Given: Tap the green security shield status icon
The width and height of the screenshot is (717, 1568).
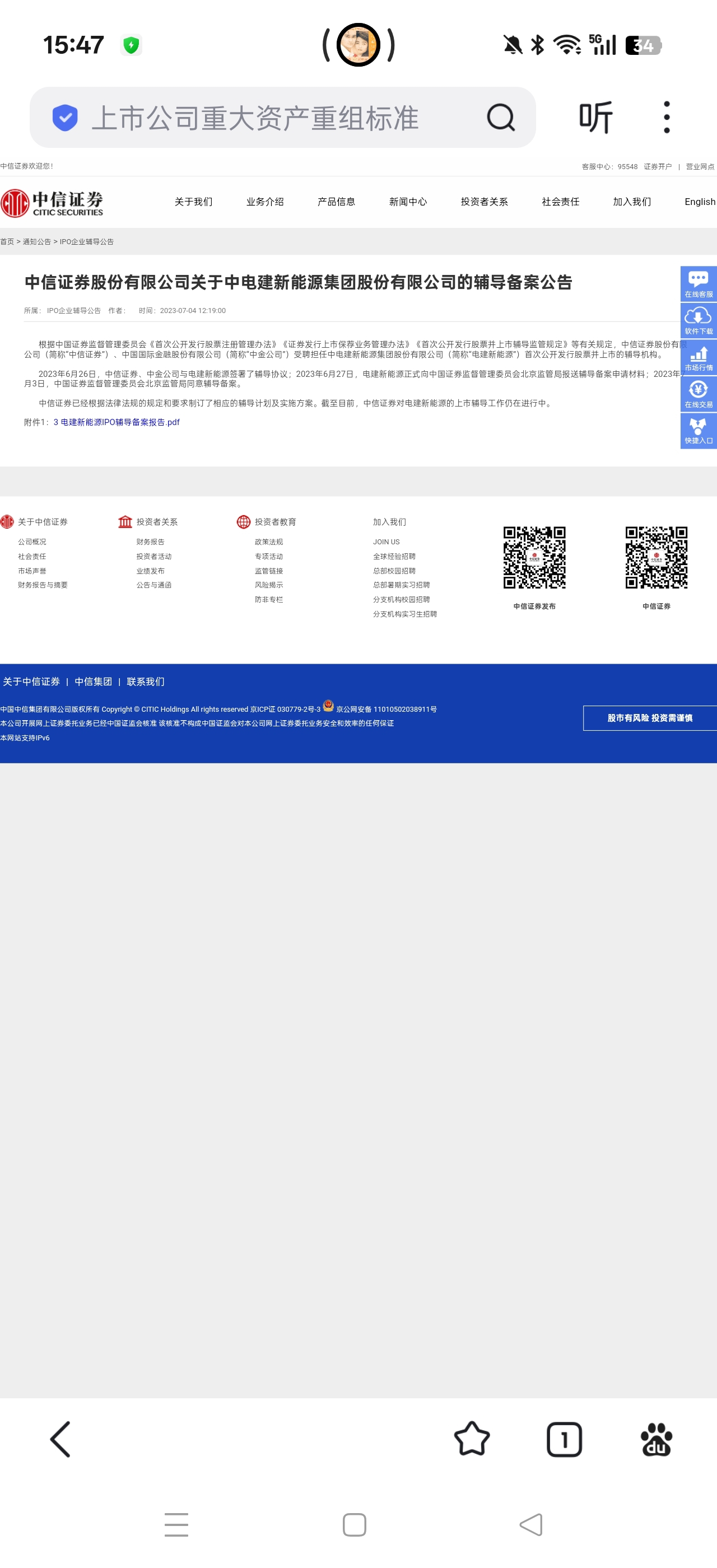Looking at the screenshot, I should [x=131, y=45].
